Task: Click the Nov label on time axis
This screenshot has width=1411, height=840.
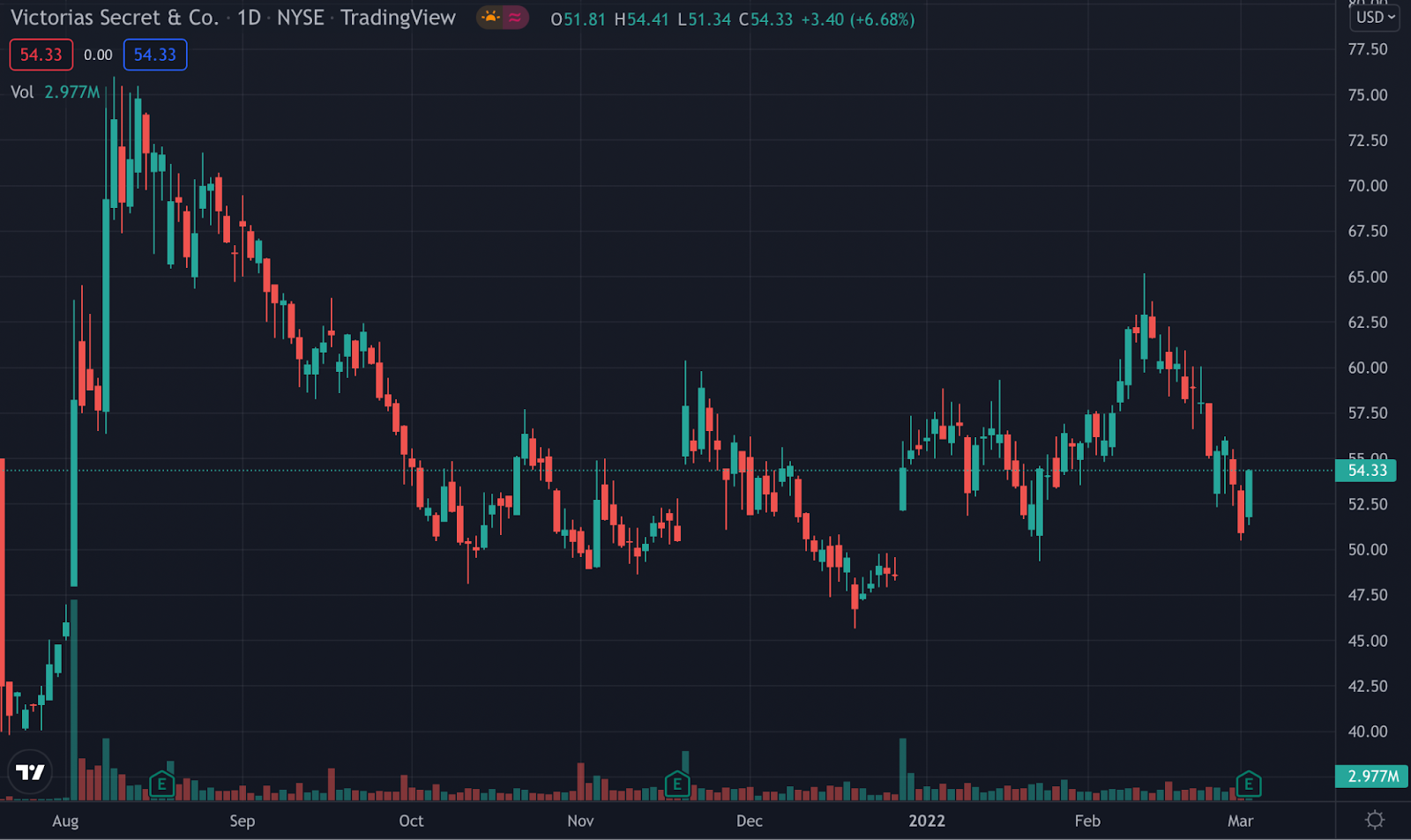Action: (580, 821)
